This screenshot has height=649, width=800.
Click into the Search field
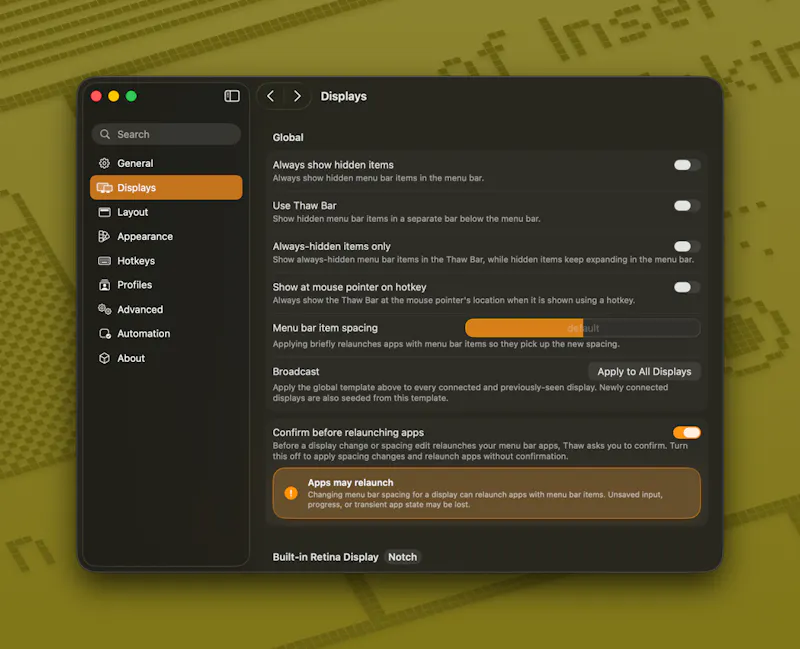click(x=166, y=134)
